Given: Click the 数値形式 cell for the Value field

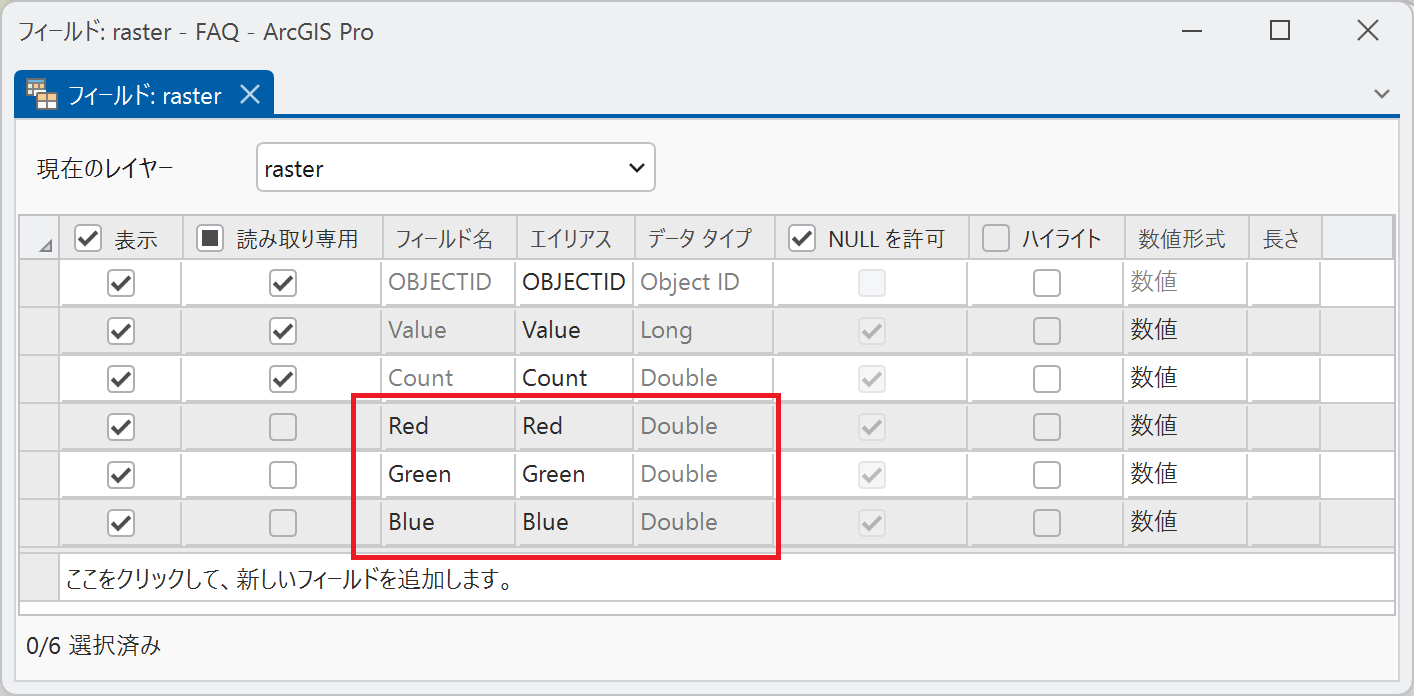Looking at the screenshot, I should 1186,331.
